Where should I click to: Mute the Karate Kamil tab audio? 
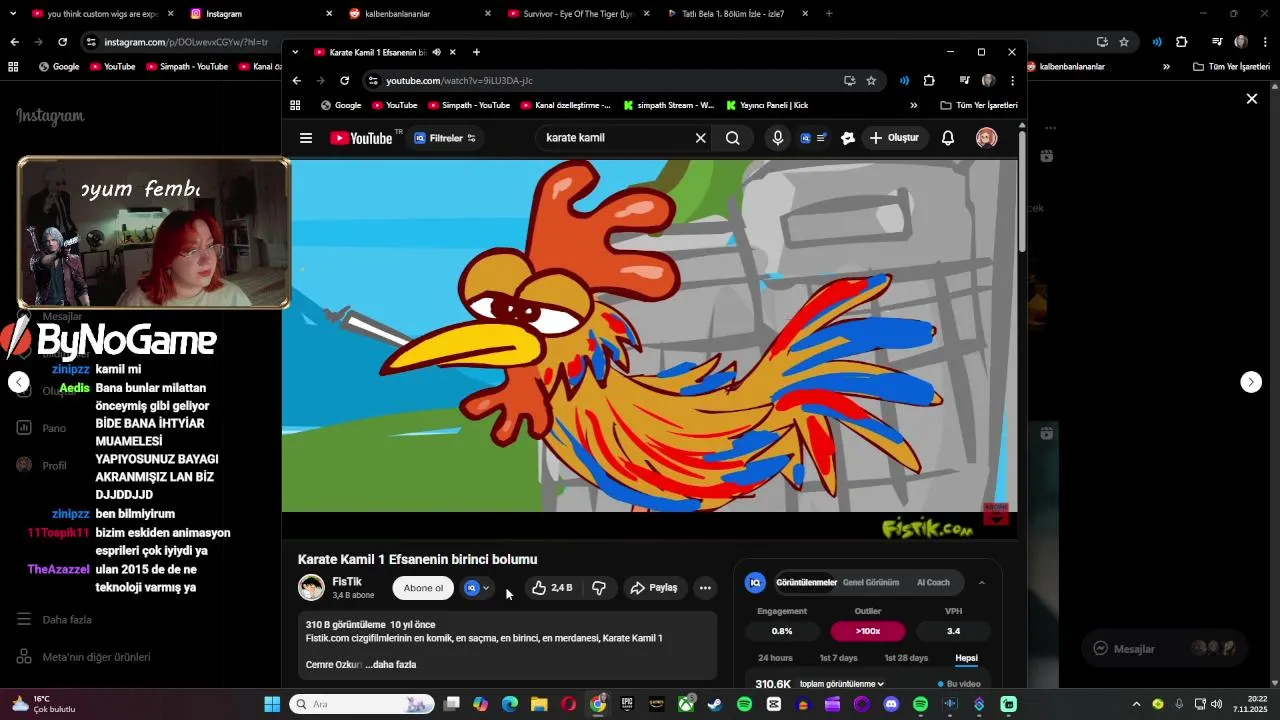(x=436, y=52)
